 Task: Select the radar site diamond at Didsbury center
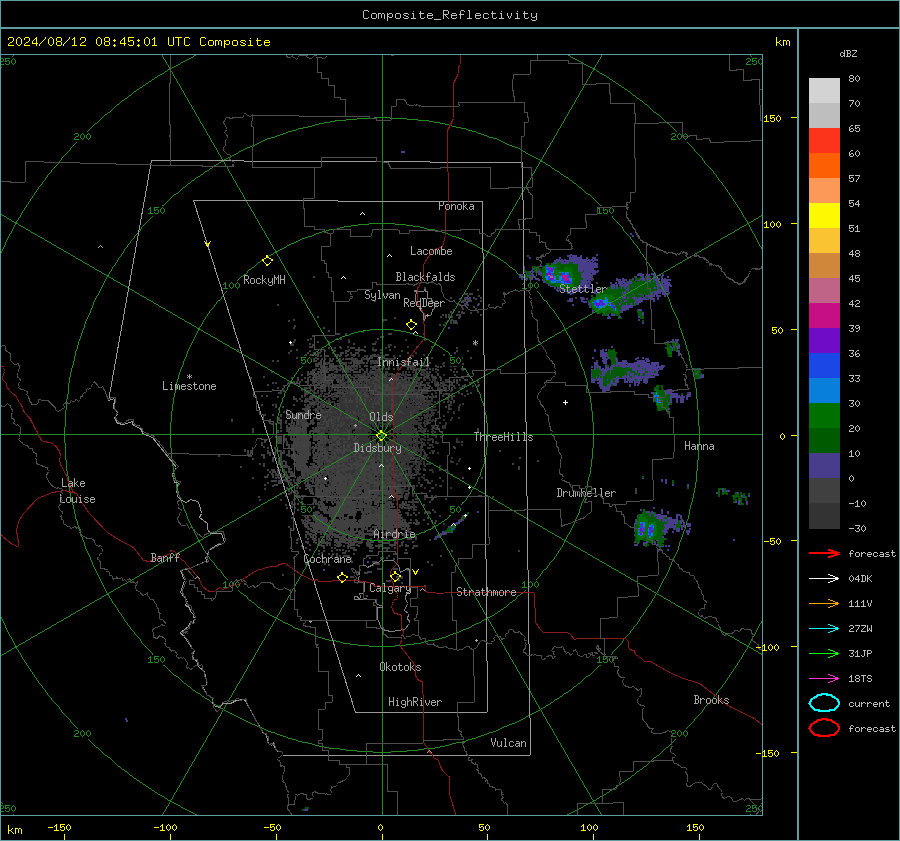[x=382, y=436]
